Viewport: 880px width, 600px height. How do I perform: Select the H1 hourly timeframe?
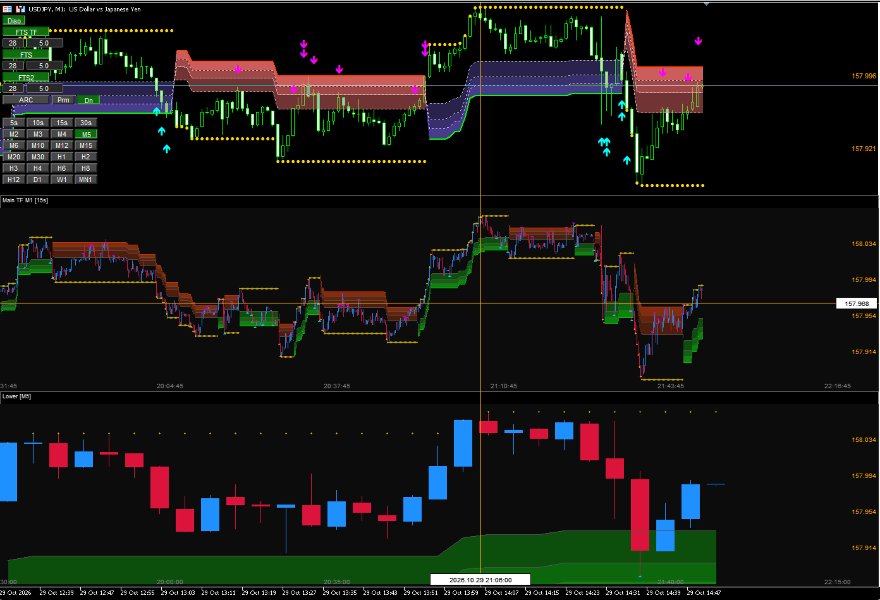click(x=62, y=157)
